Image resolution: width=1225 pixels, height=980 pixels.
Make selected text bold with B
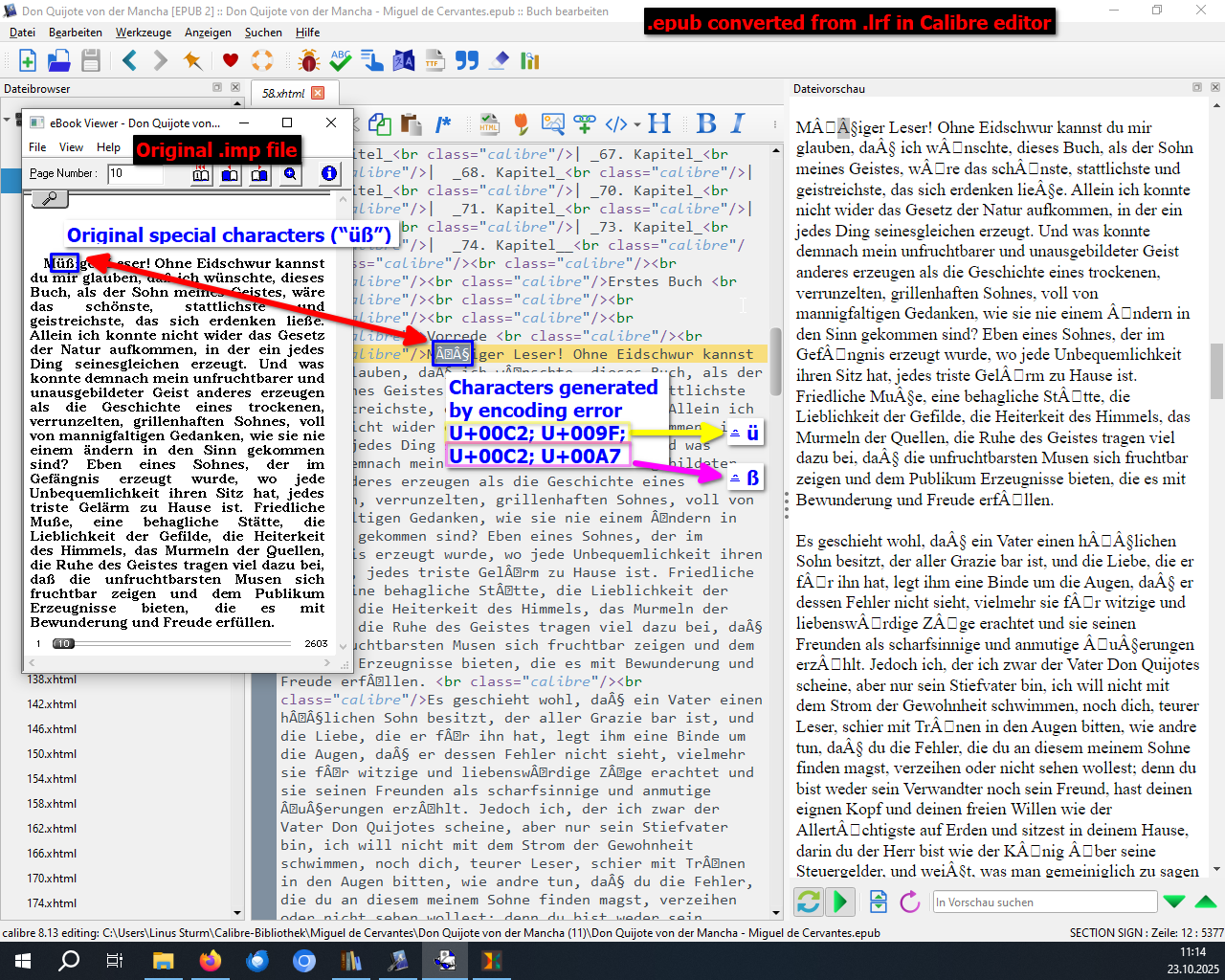(x=706, y=123)
